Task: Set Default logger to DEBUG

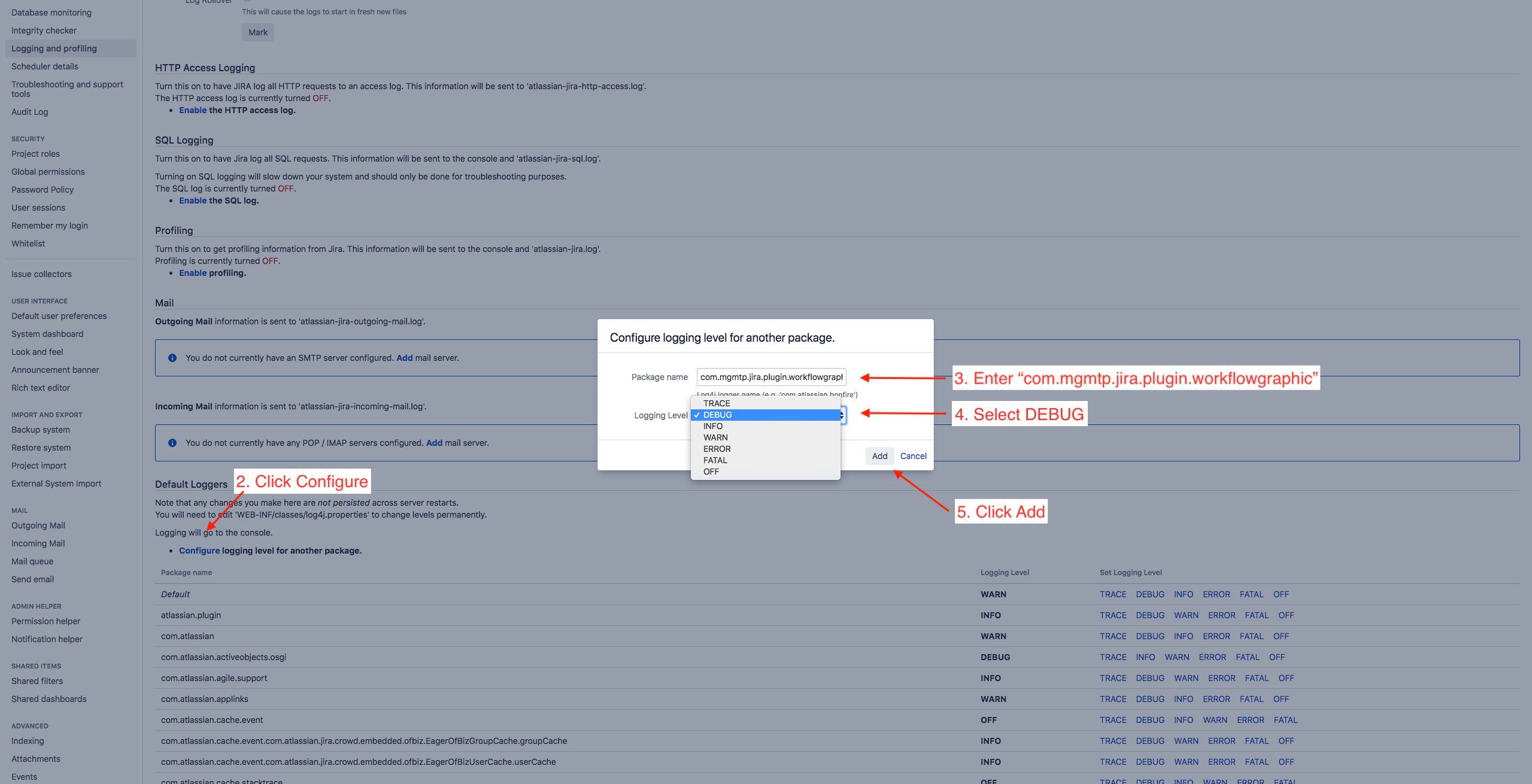Action: pyautogui.click(x=1150, y=594)
